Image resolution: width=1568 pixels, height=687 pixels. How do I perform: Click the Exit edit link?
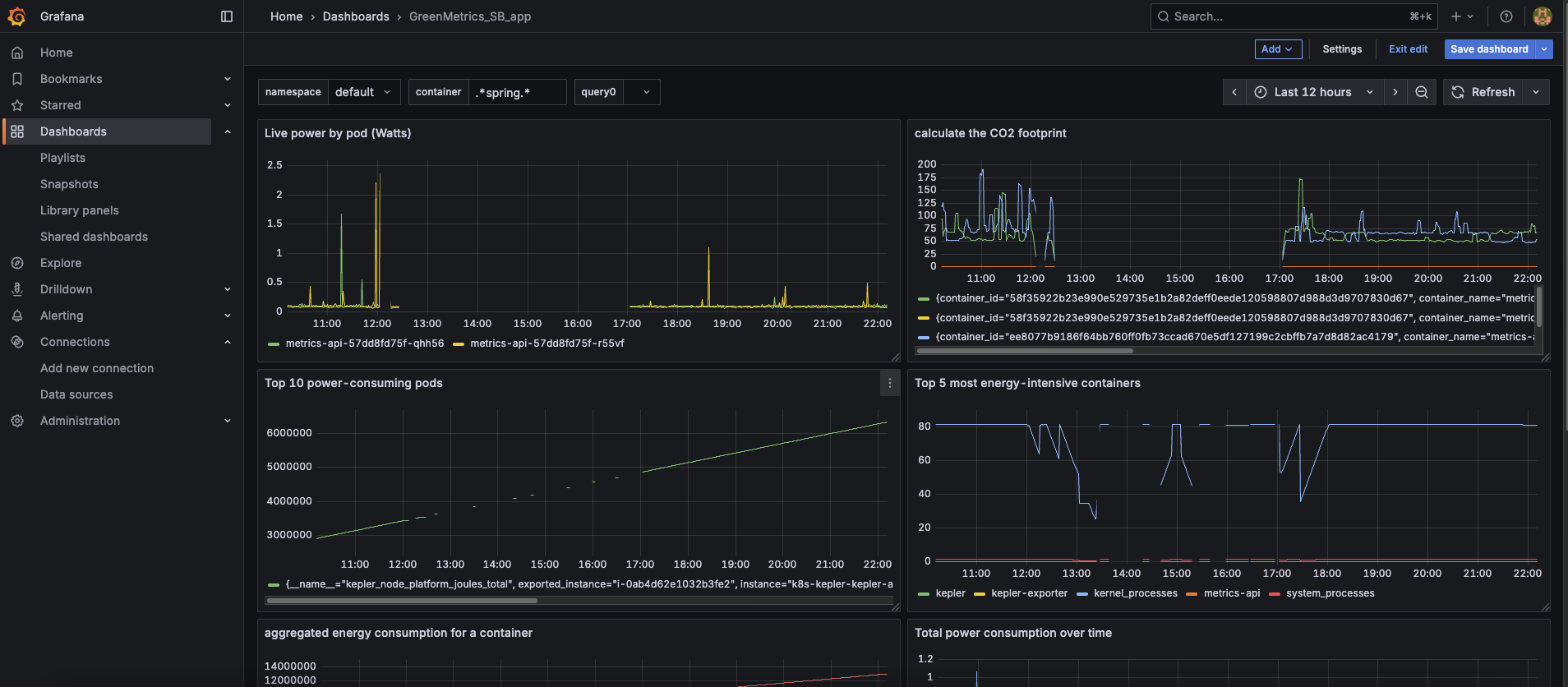click(1408, 49)
